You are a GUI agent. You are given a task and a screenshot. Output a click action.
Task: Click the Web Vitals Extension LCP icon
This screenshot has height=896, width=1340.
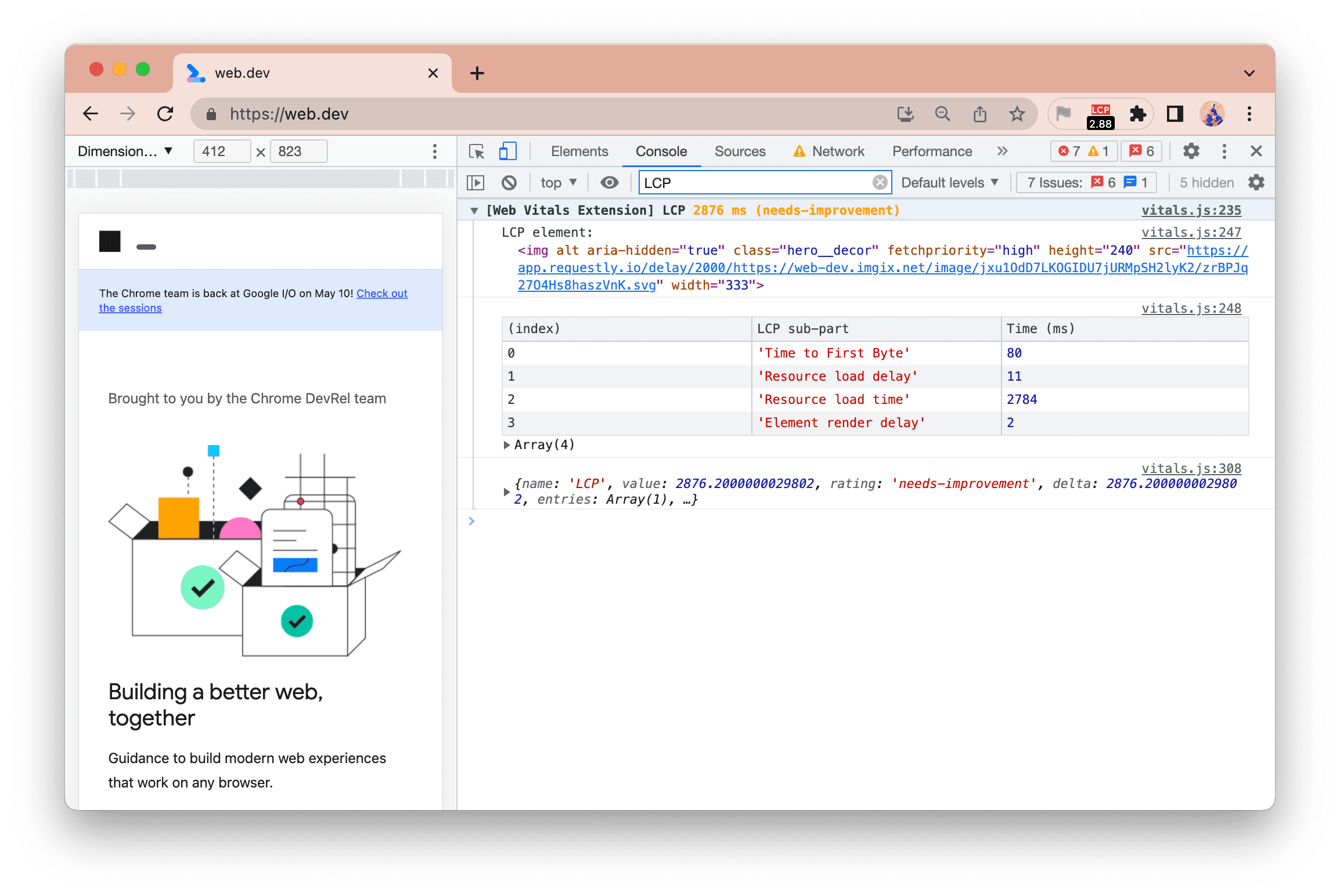1101,112
